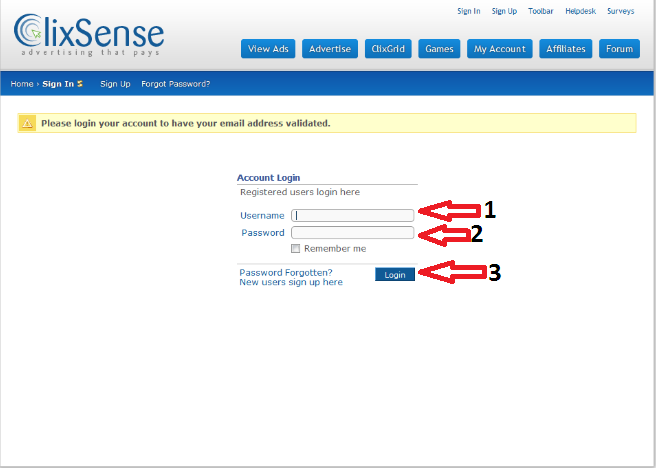
Task: Go to the ClixGrid tab
Action: tap(388, 49)
